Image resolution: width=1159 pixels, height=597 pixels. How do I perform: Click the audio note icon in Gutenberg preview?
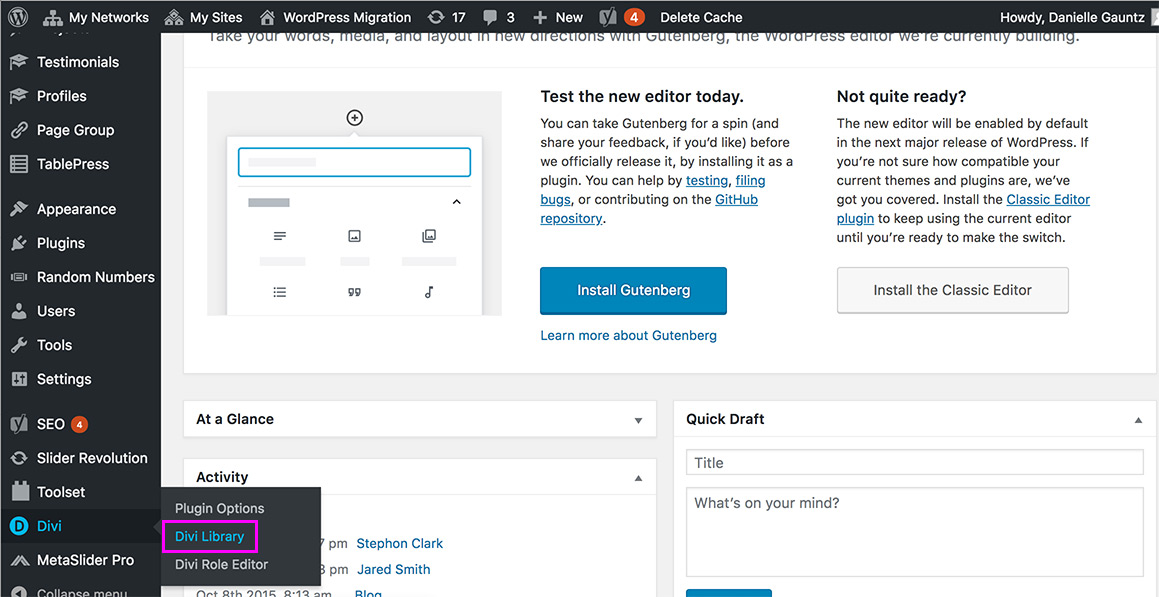[429, 292]
